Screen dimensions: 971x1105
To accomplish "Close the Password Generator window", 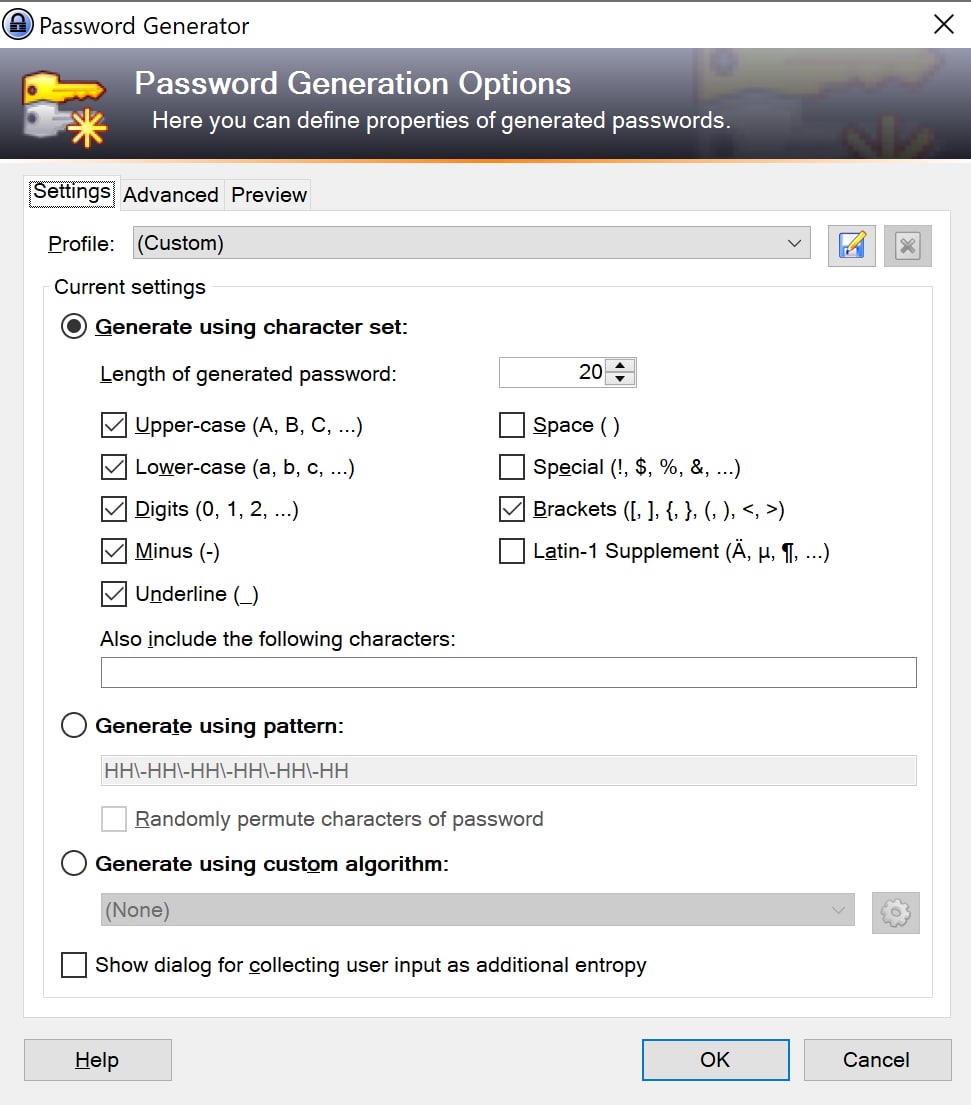I will tap(944, 24).
